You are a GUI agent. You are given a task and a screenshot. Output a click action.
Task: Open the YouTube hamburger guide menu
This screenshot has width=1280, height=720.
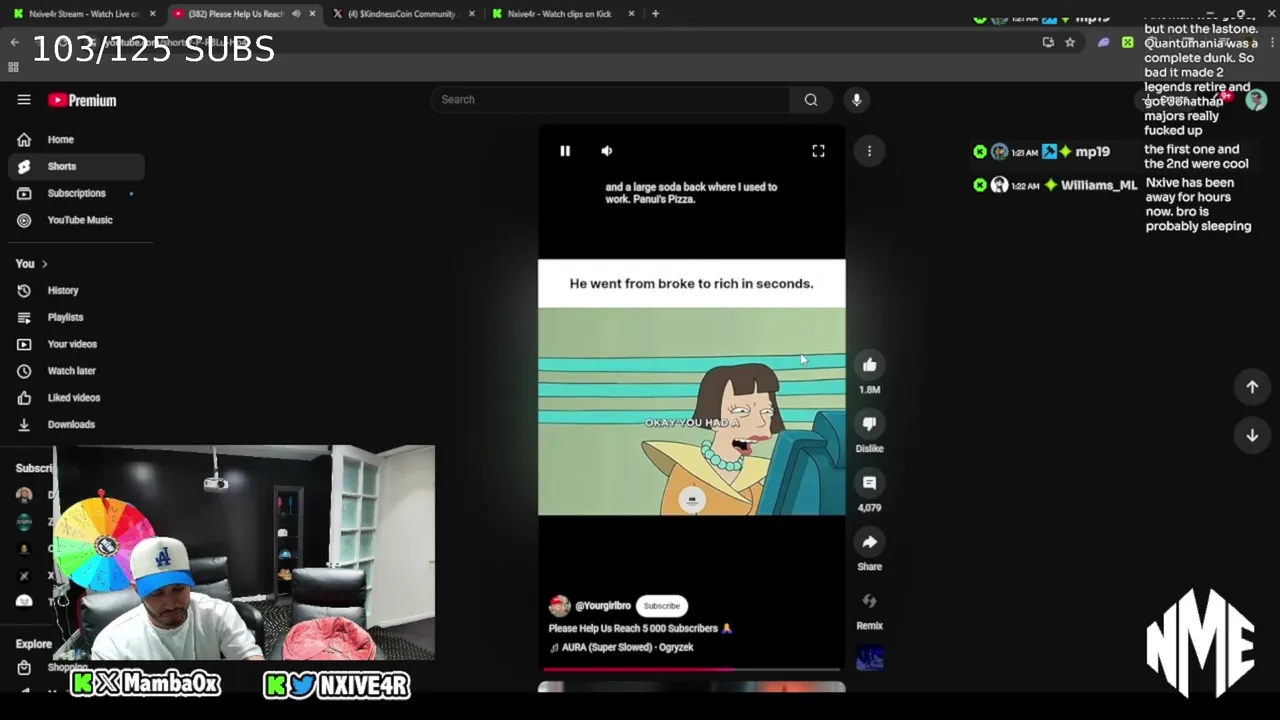(24, 100)
